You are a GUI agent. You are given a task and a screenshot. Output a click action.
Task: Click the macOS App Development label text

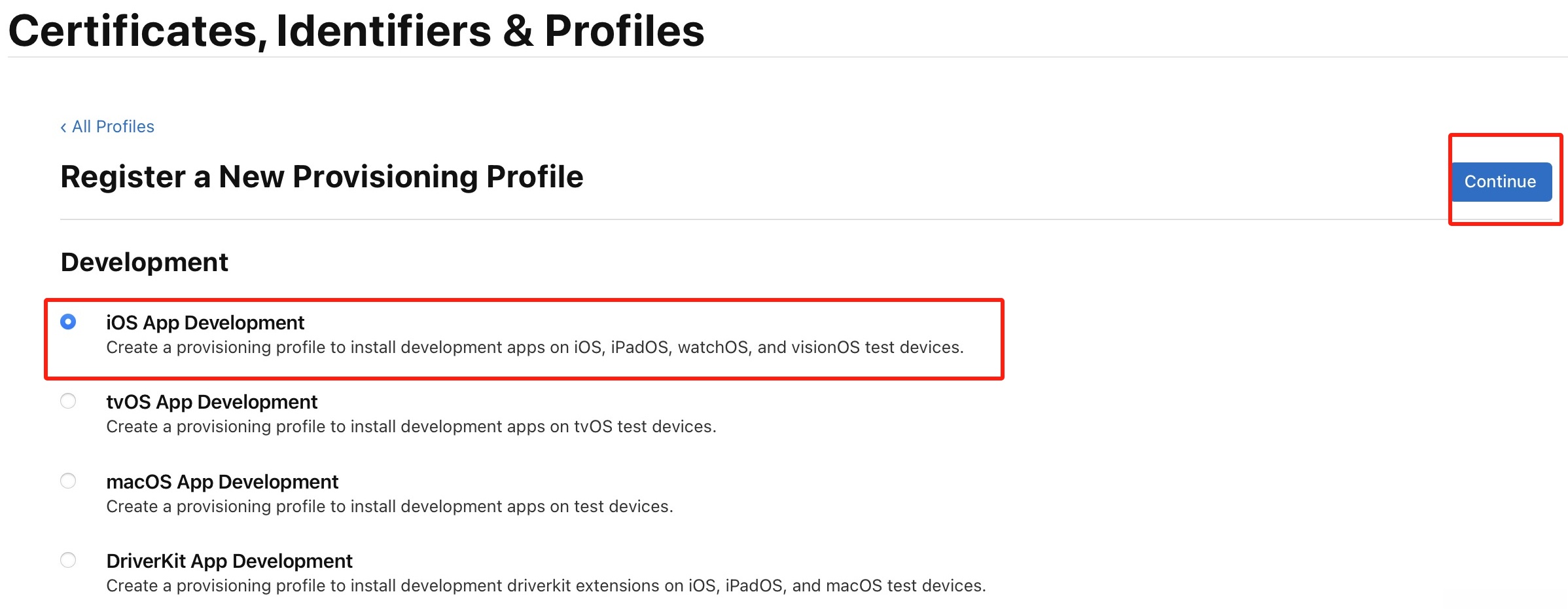[222, 481]
